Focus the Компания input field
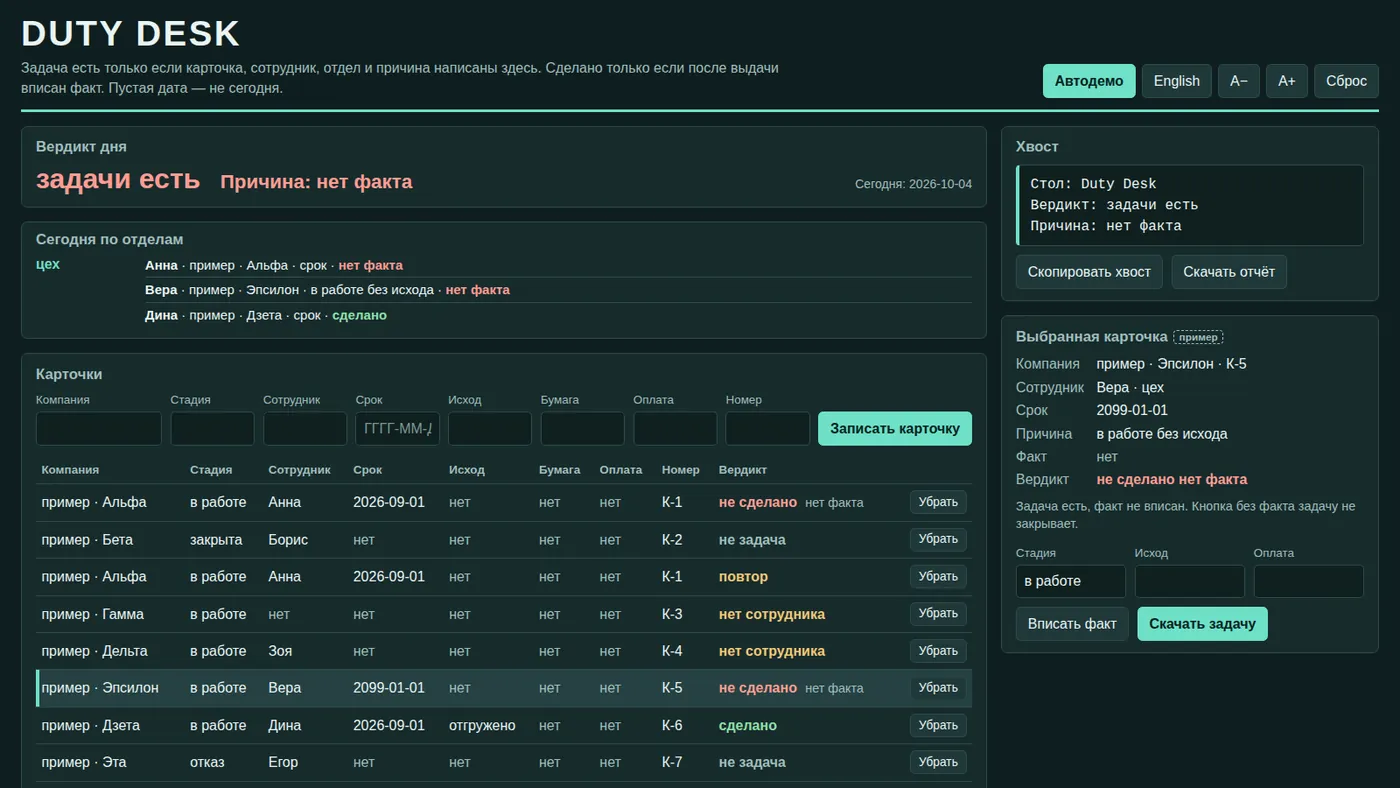This screenshot has height=788, width=1400. pos(99,428)
